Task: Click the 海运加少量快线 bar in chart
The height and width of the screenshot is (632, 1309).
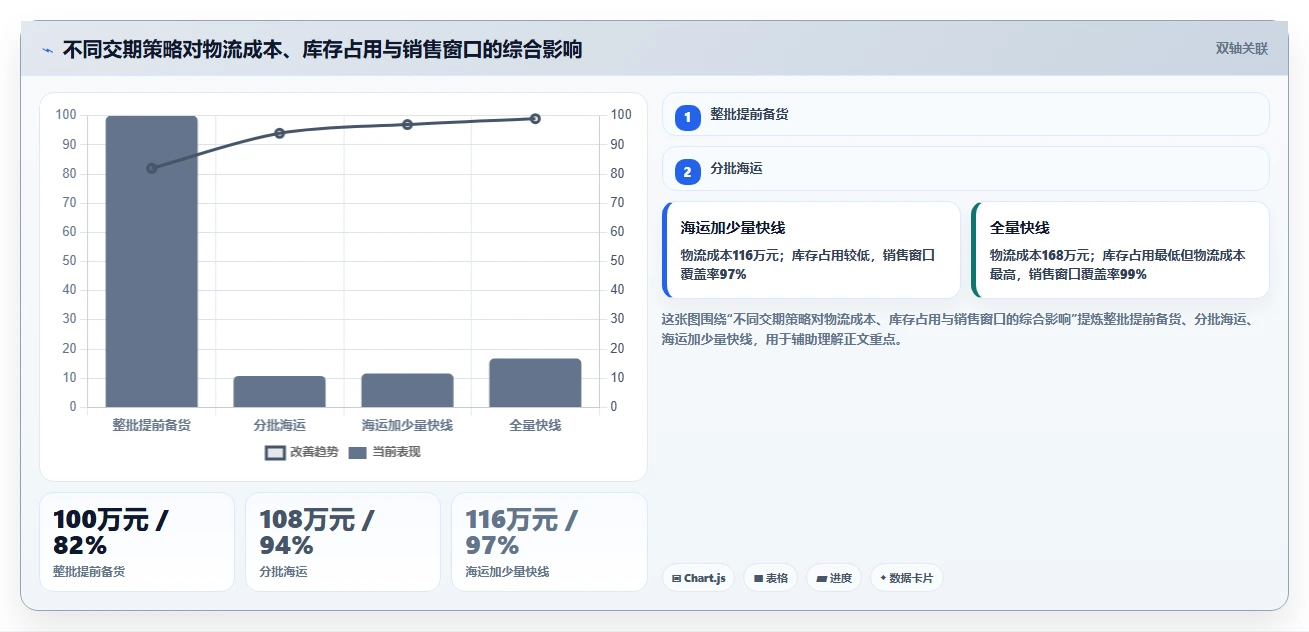Action: pos(407,390)
